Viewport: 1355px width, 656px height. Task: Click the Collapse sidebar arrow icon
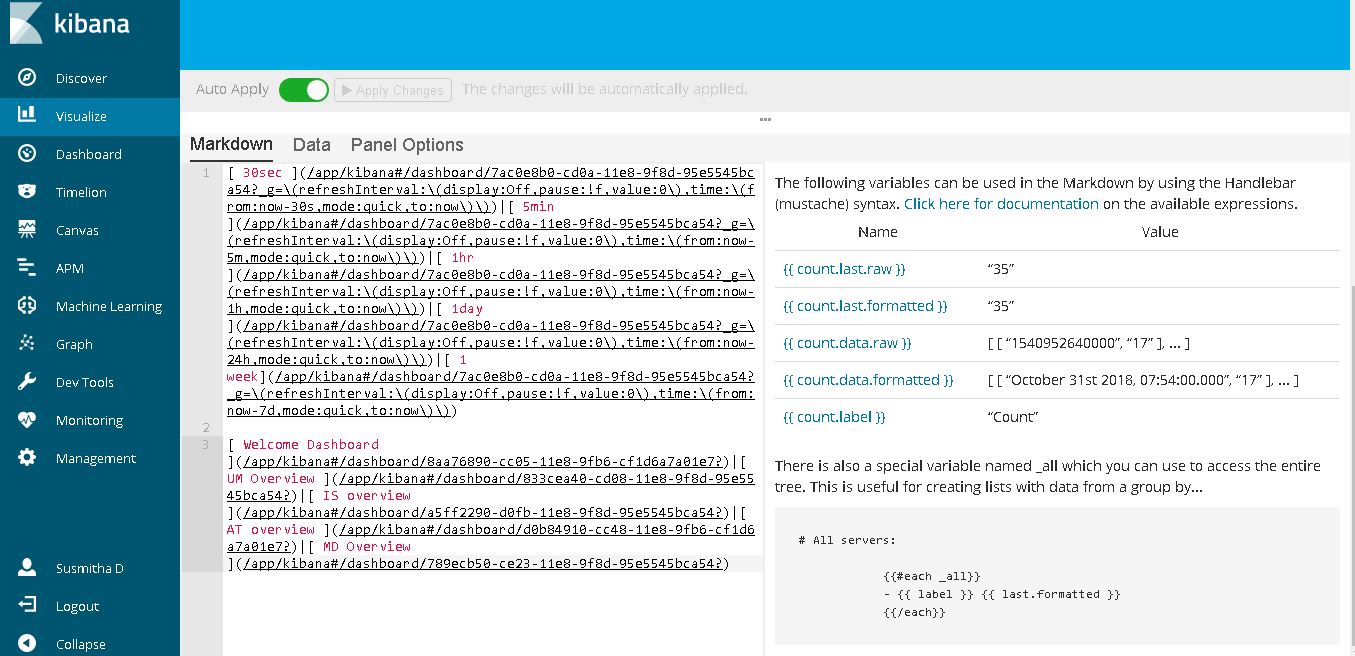click(27, 644)
